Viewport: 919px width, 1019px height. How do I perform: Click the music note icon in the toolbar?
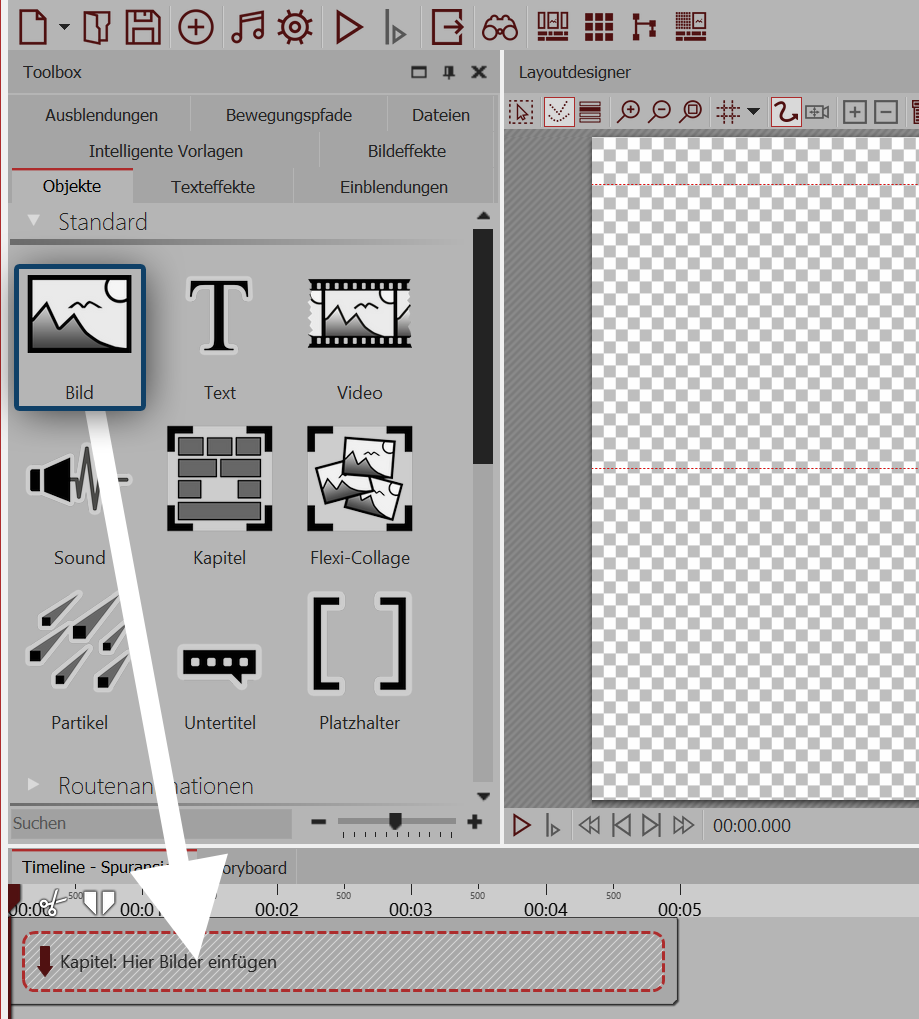click(x=247, y=27)
